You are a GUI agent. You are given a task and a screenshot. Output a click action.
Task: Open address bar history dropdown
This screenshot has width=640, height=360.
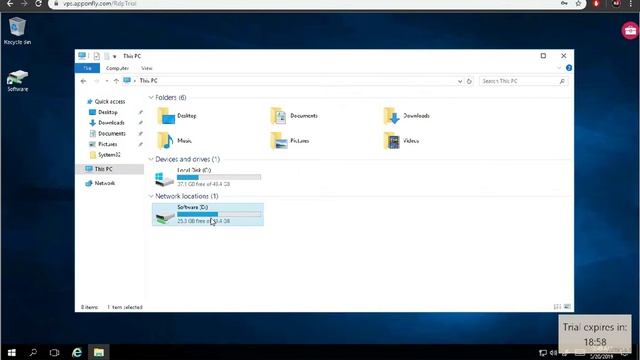pos(460,81)
